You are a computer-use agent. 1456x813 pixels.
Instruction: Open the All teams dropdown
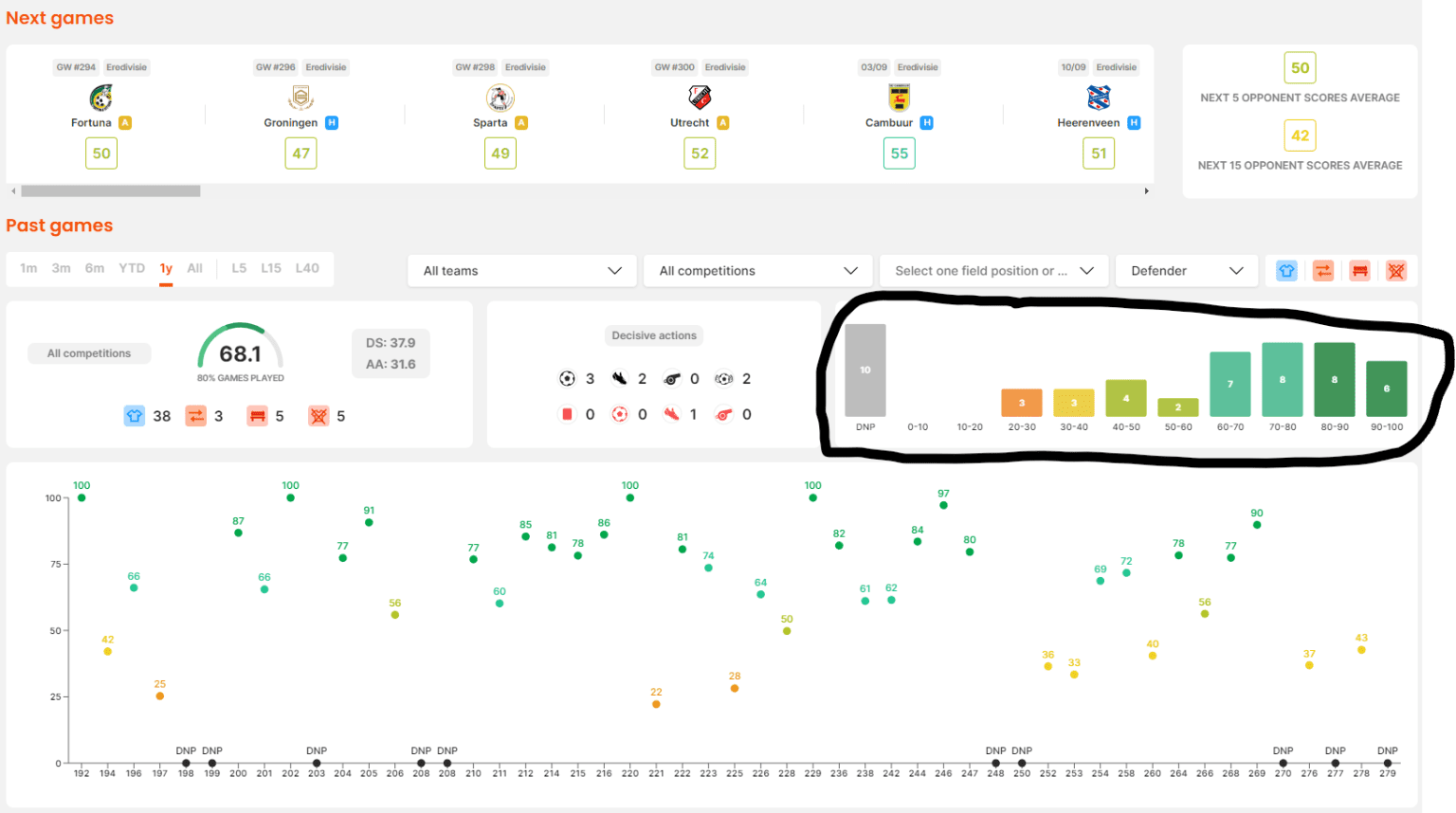click(x=522, y=271)
